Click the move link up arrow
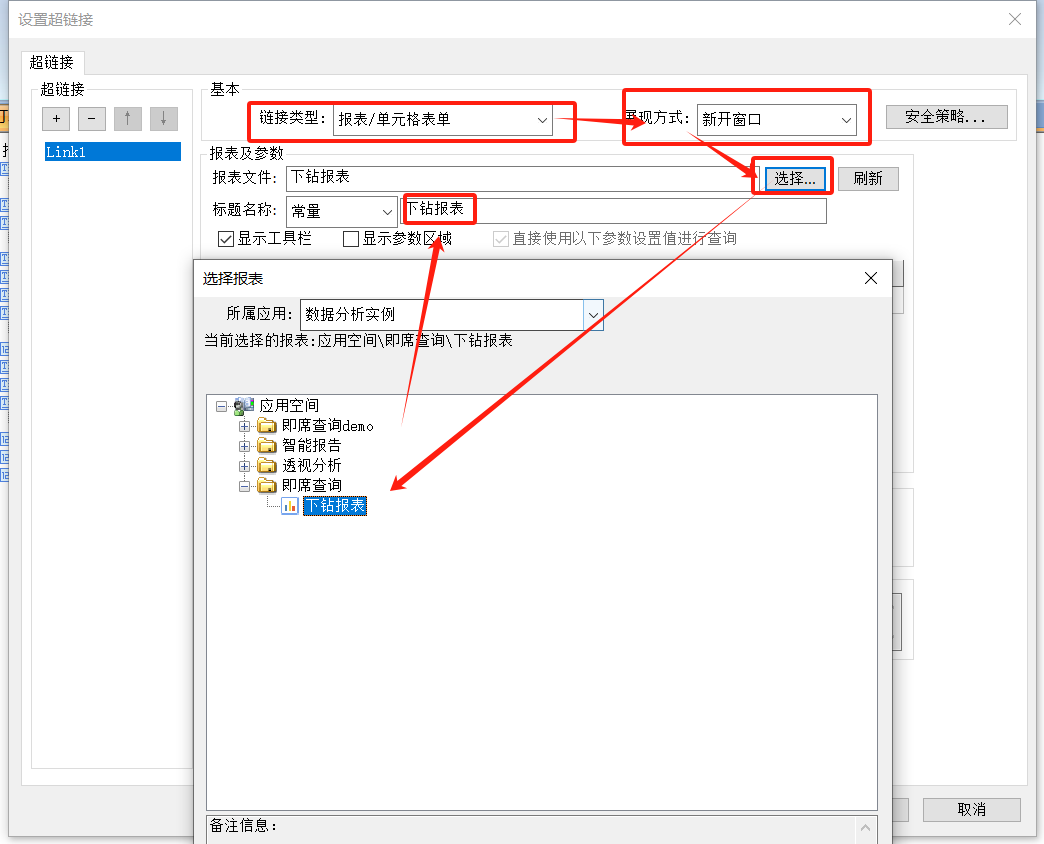1044x844 pixels. [128, 119]
